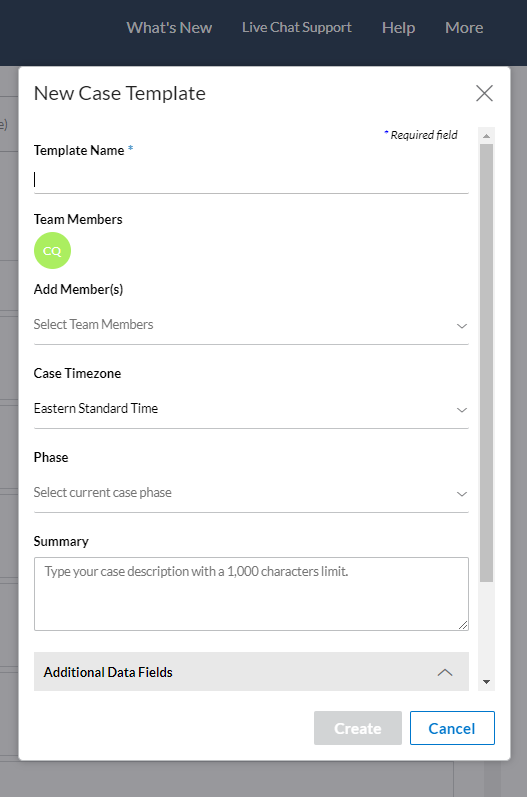Click the Select current case phase placeholder
Screen dimensions: 527x797
pos(103,493)
